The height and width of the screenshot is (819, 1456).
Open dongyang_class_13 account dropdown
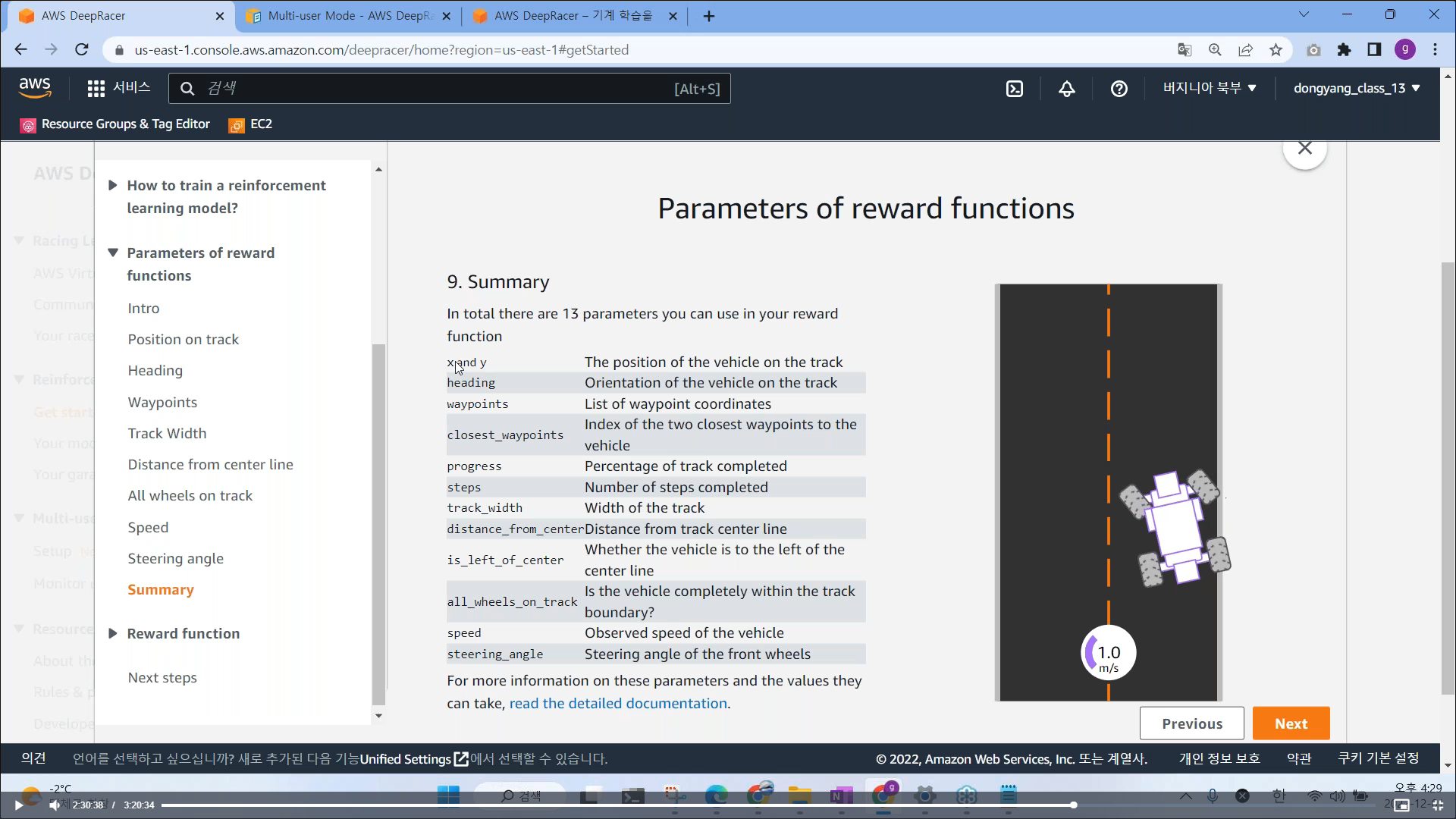pos(1356,88)
